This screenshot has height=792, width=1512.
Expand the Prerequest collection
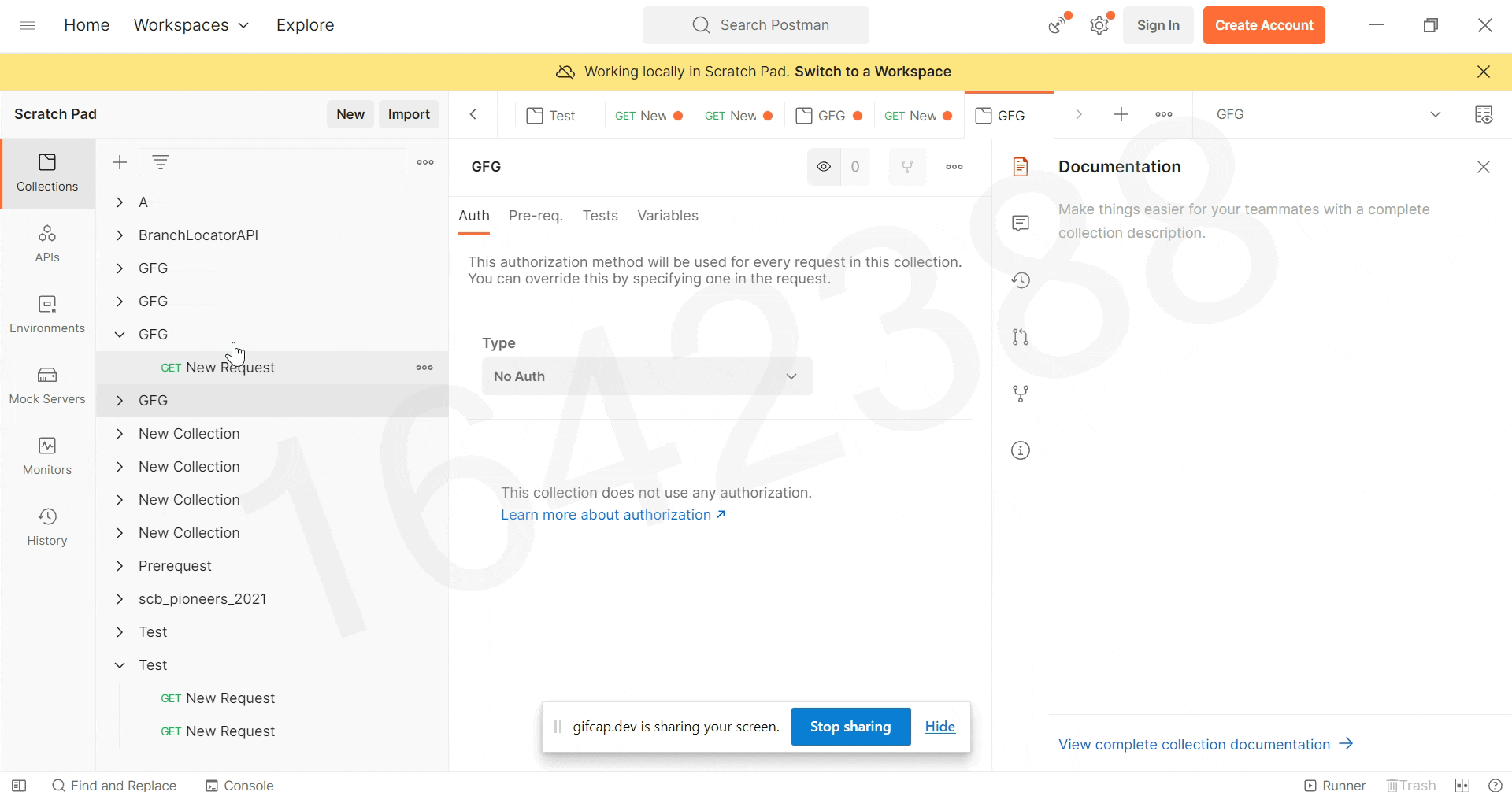click(120, 566)
